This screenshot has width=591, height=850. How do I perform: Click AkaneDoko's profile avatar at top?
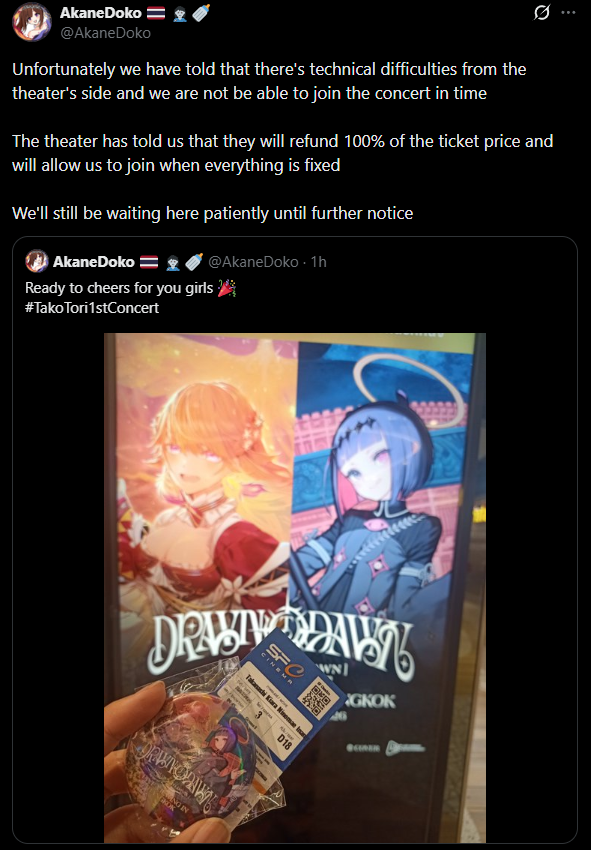coord(32,22)
